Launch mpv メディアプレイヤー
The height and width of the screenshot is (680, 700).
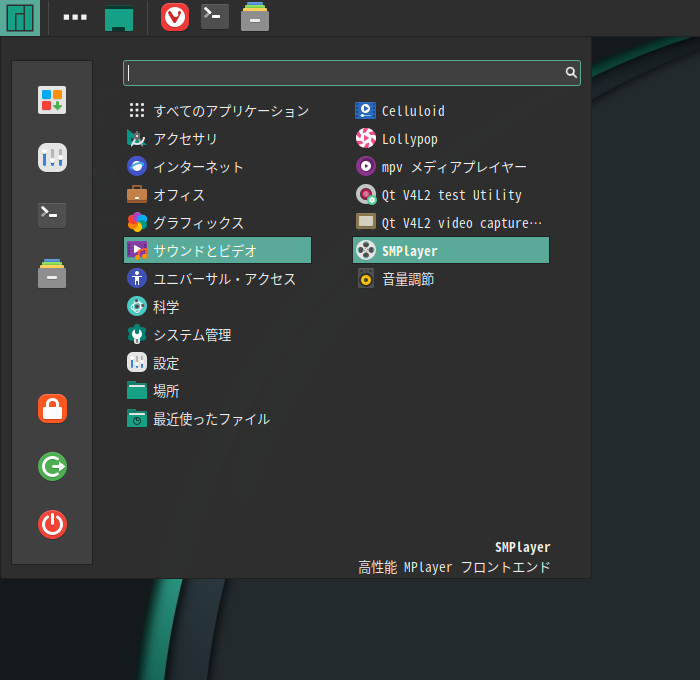(x=451, y=167)
